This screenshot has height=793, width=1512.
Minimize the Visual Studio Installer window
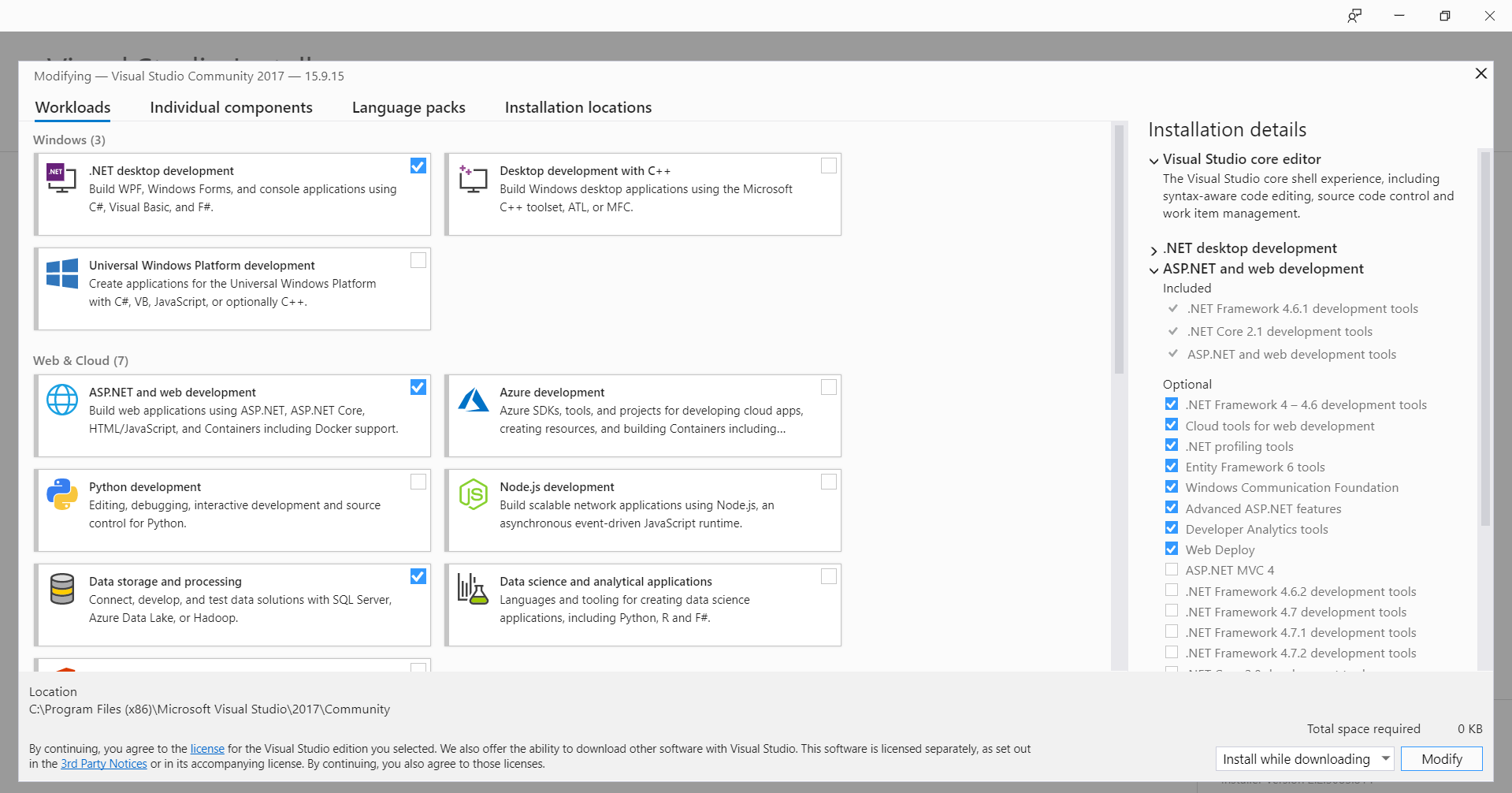point(1399,16)
